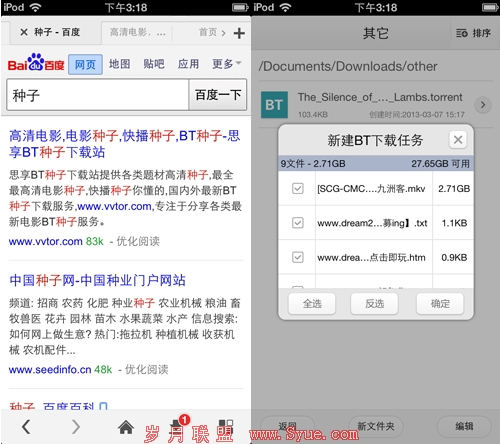This screenshot has height=444, width=500.
Task: Select the 1.1KB size cell
Action: (x=454, y=223)
